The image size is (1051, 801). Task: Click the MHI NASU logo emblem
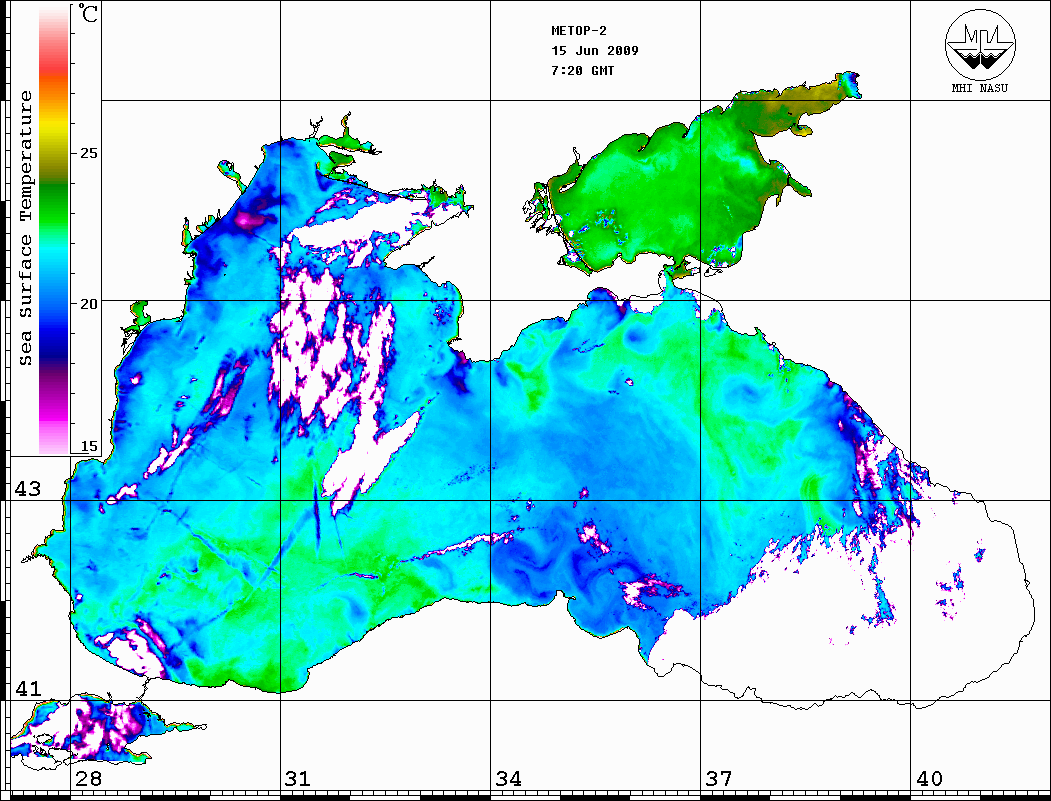pyautogui.click(x=980, y=44)
